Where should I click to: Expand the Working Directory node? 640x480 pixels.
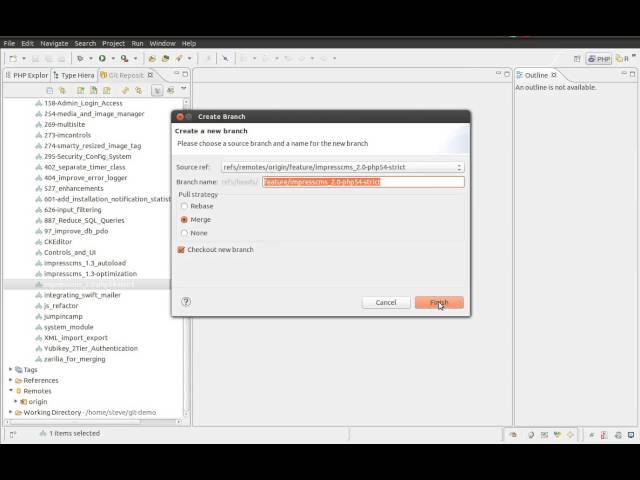(11, 412)
